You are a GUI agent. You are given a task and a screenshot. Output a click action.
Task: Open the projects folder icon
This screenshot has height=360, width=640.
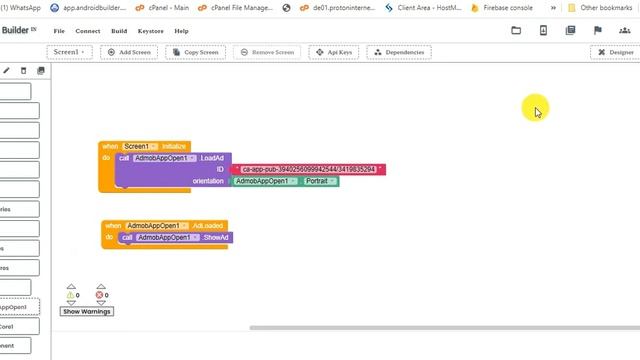(516, 31)
